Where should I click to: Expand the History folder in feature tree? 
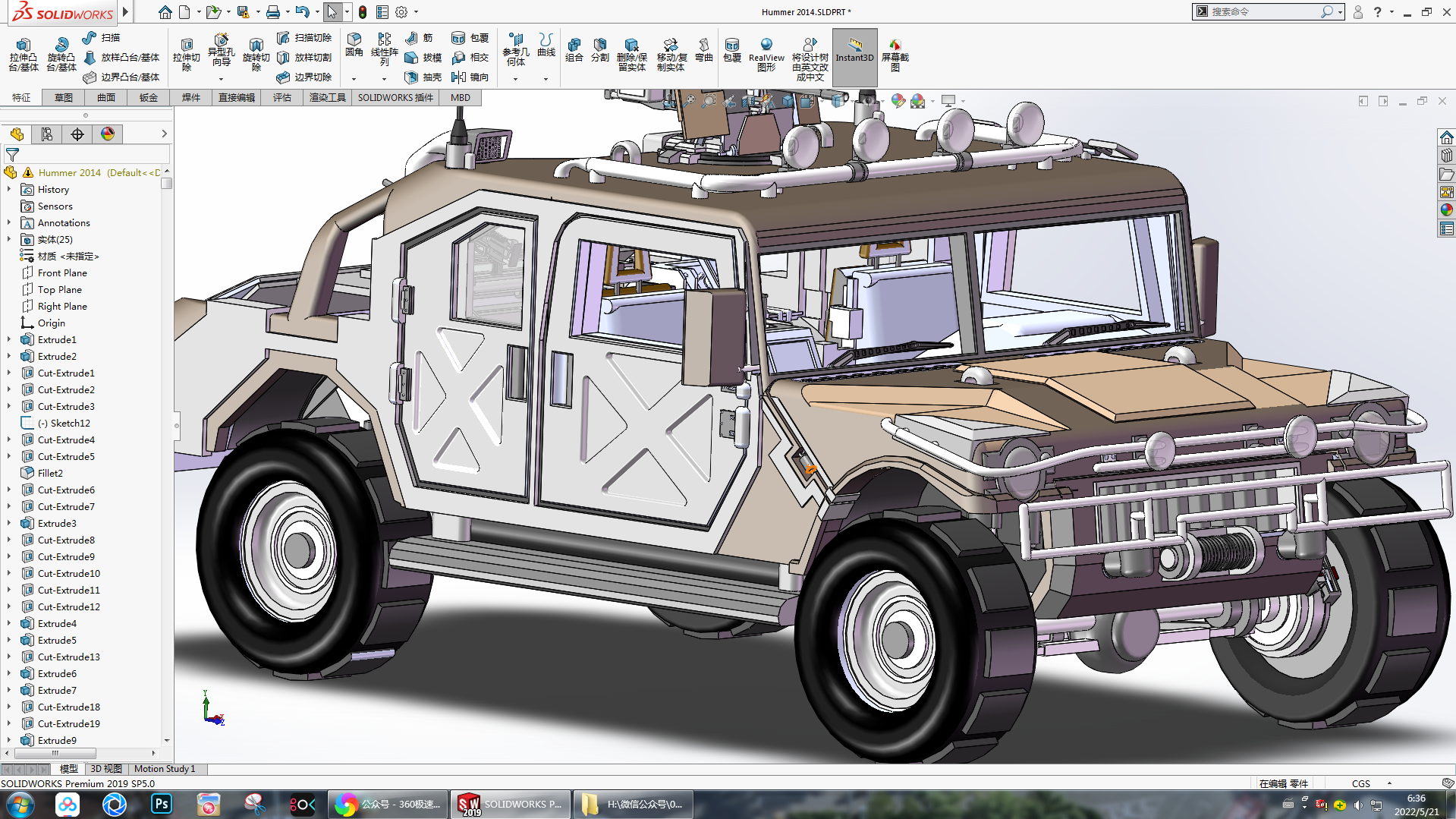point(9,189)
